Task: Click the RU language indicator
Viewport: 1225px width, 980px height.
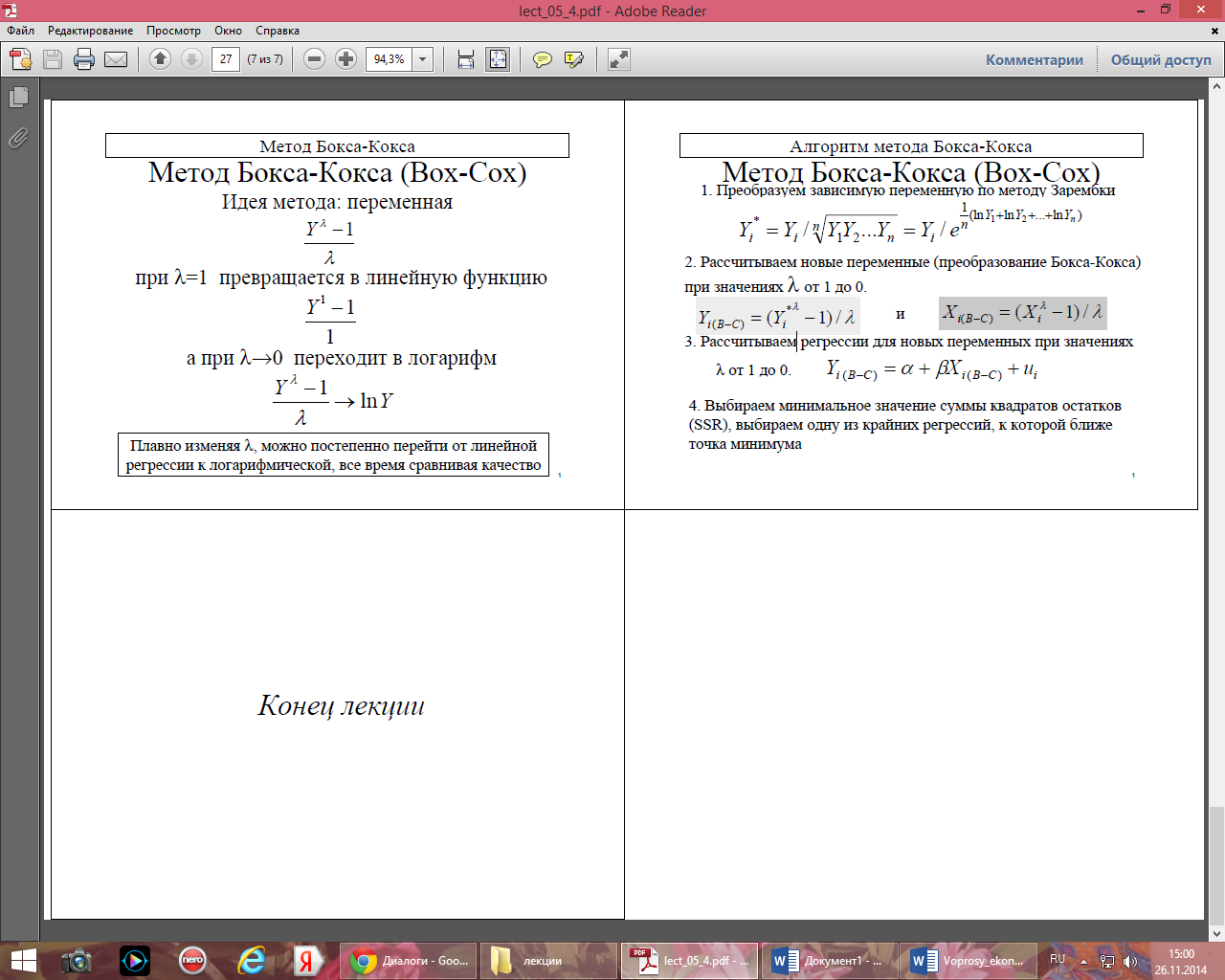Action: click(x=1058, y=959)
